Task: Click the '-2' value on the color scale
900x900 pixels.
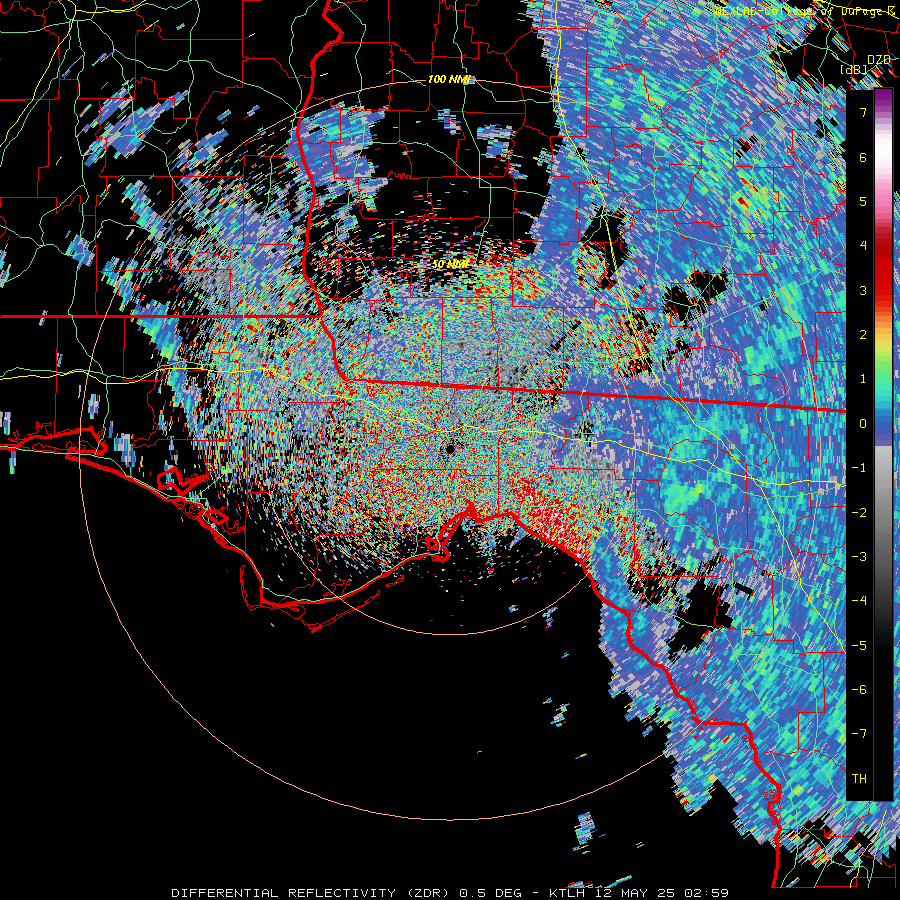Action: click(859, 512)
